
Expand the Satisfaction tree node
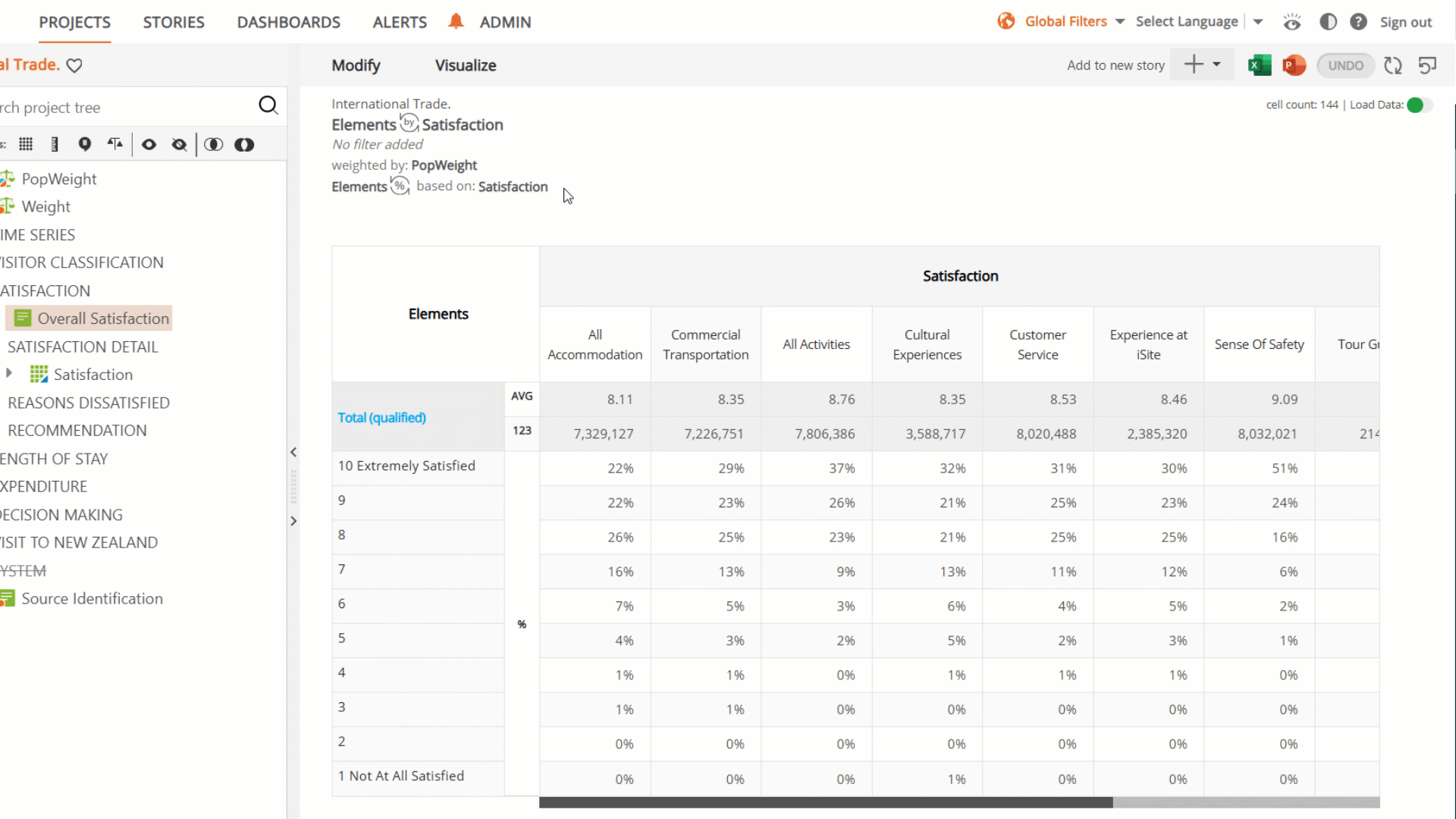tap(9, 373)
